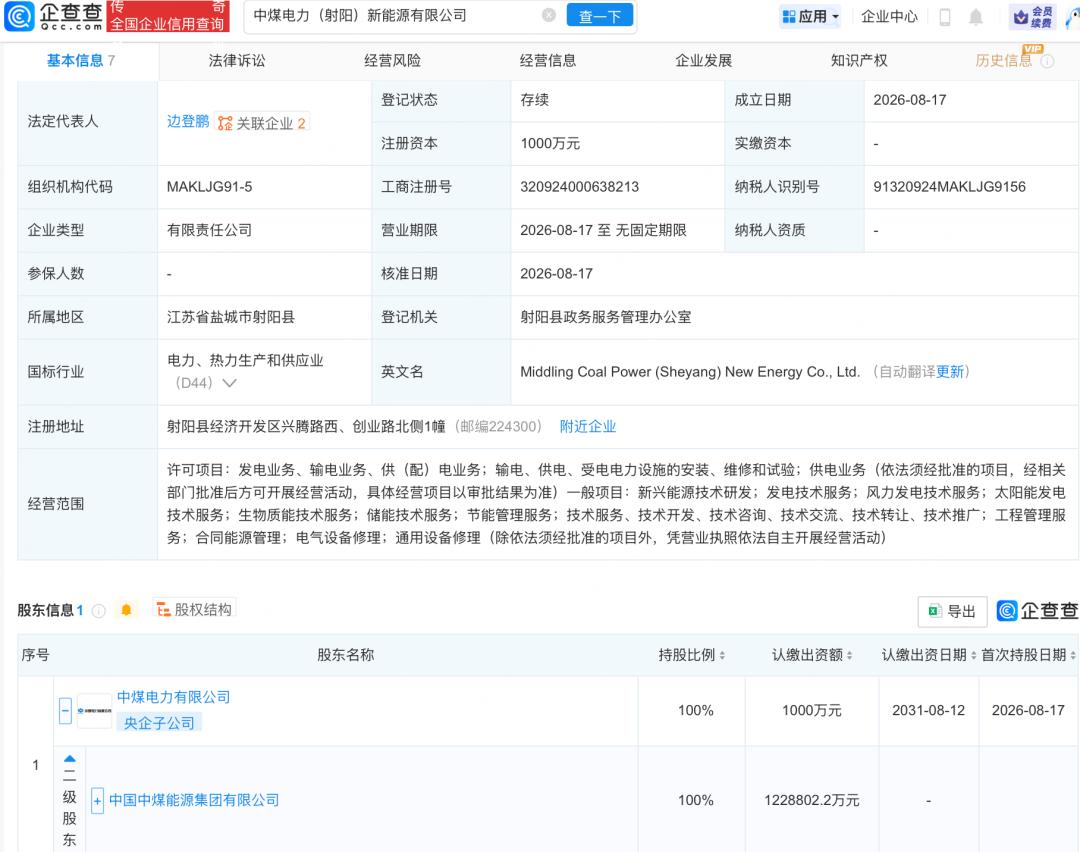This screenshot has height=852, width=1080.
Task: Click the Qcc.com logo icon
Action: tap(19, 17)
